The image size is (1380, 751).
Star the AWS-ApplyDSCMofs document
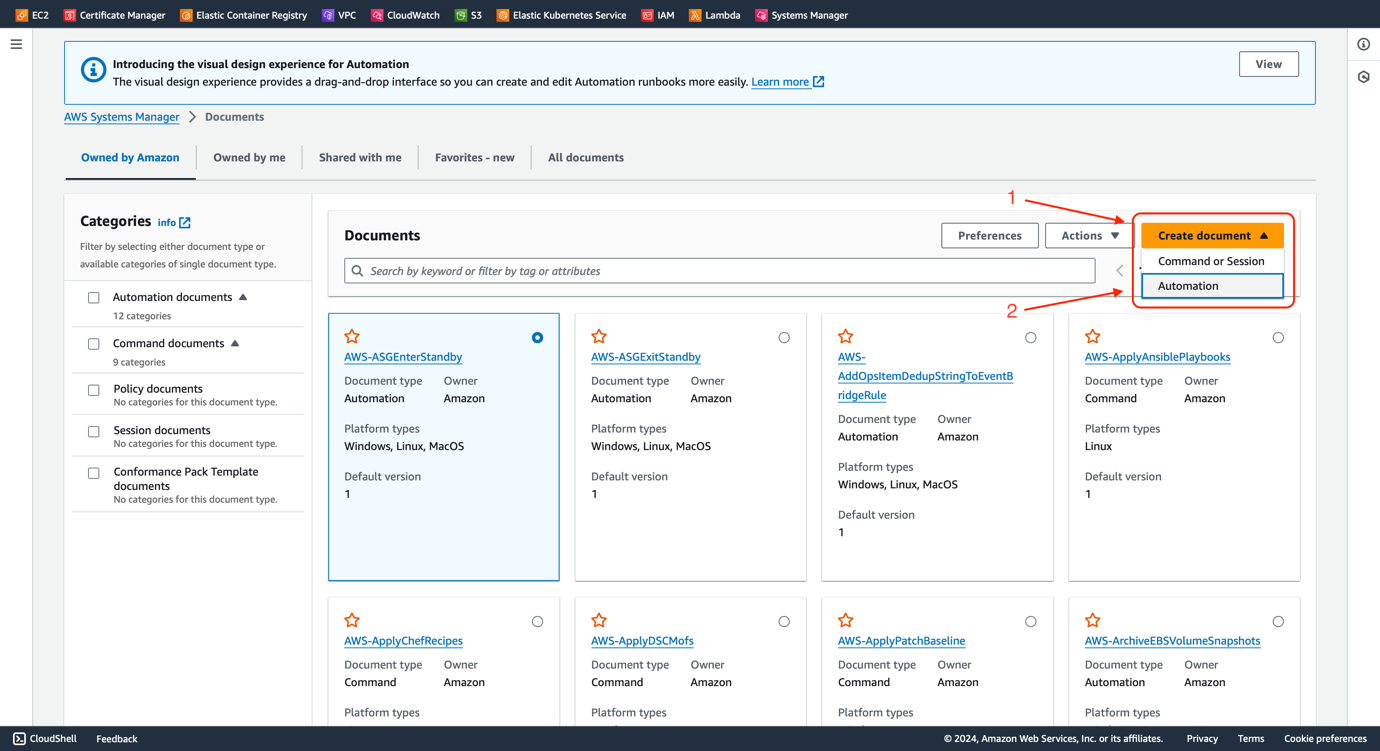click(x=599, y=620)
